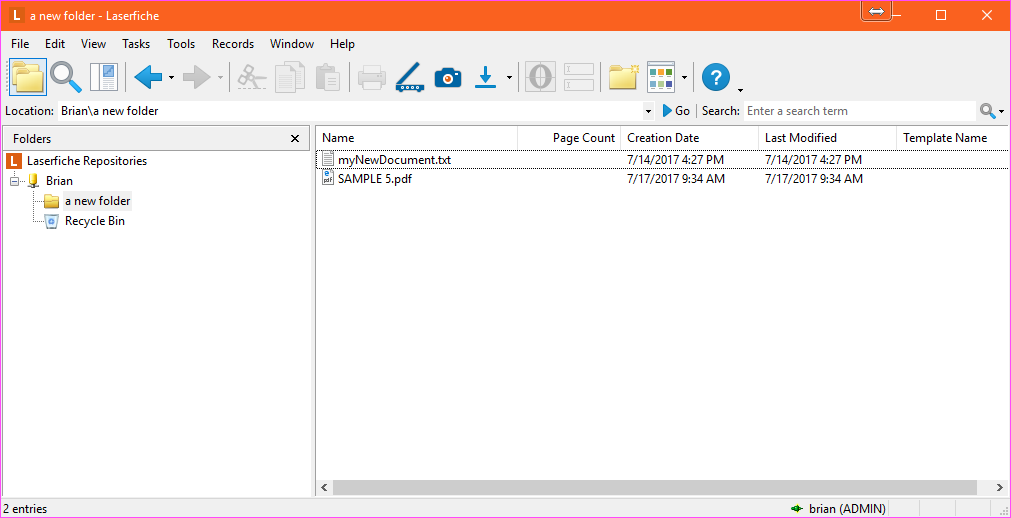The image size is (1011, 518).
Task: Open the Search magnifier toolbar icon
Action: pos(66,77)
